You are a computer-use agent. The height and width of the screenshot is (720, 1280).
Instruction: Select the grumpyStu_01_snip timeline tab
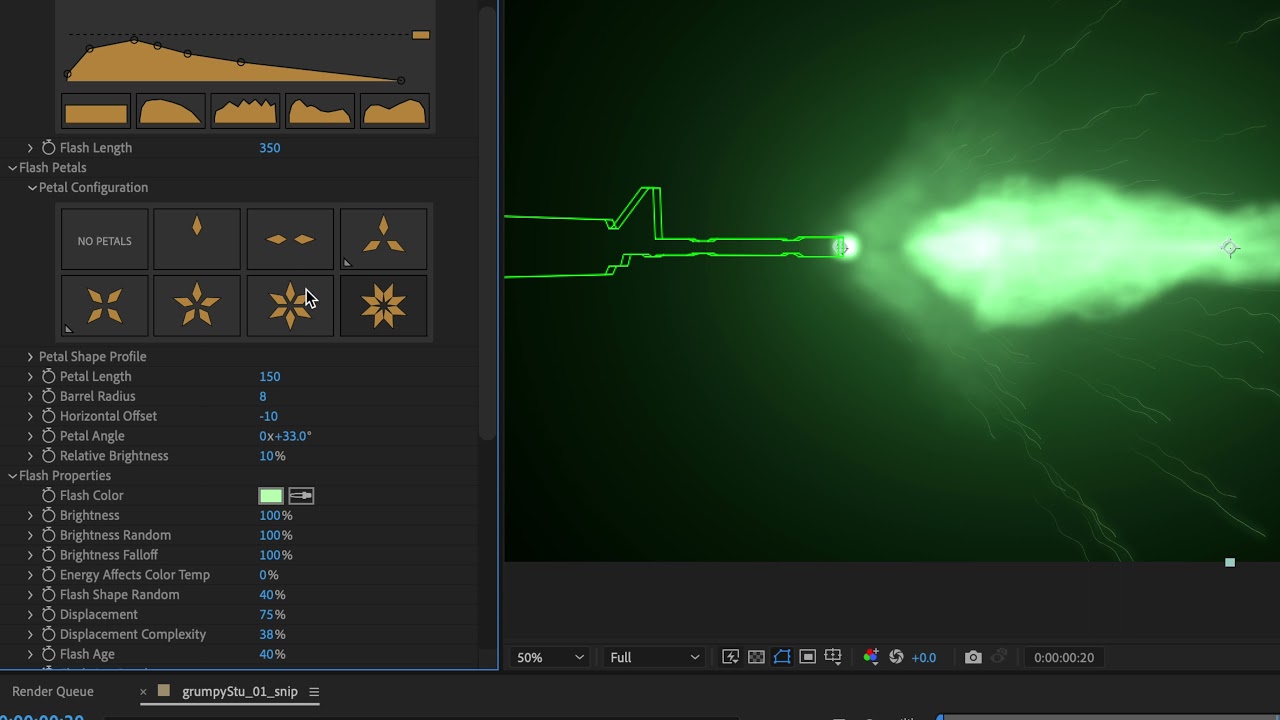click(240, 691)
